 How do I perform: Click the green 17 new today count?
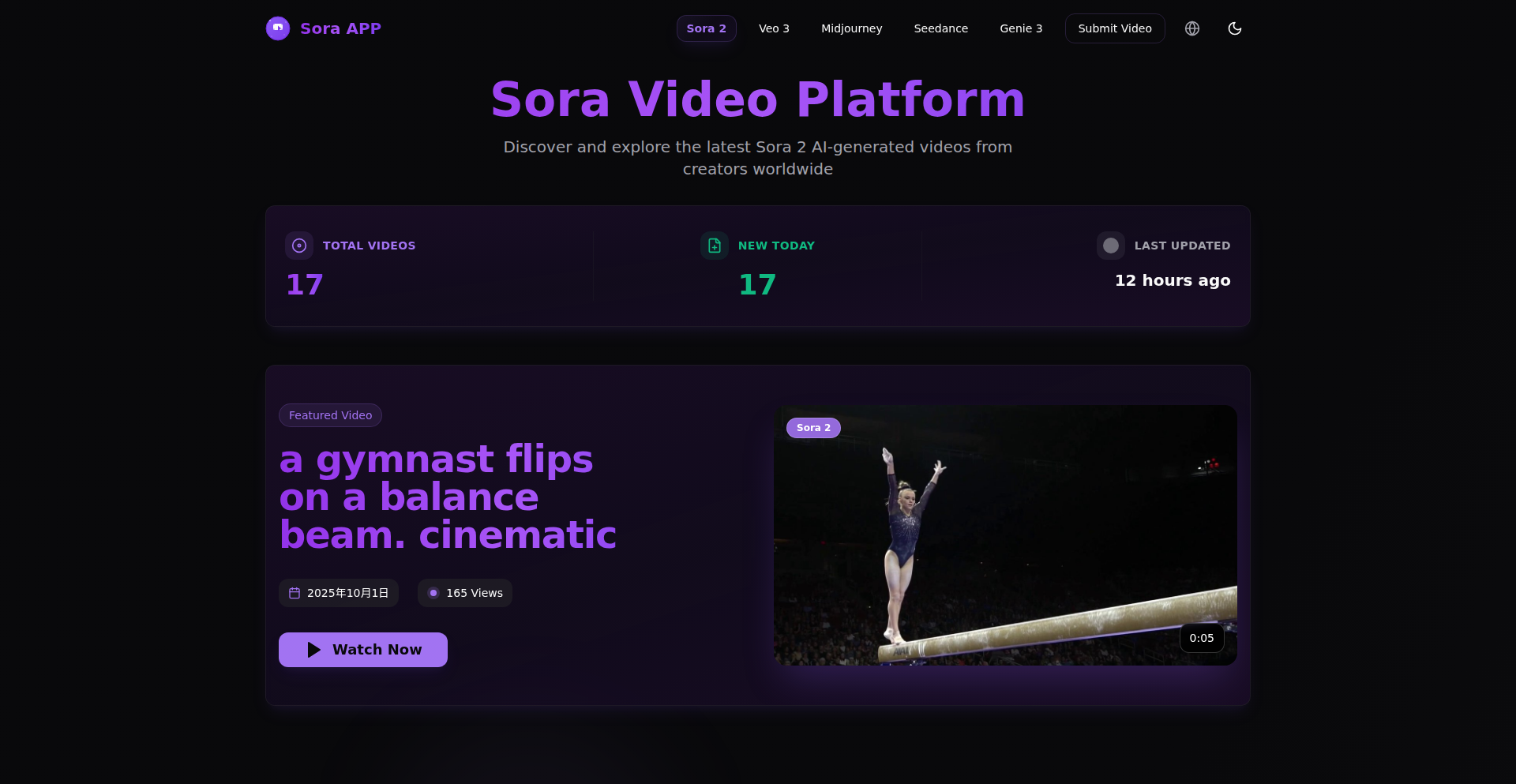pyautogui.click(x=757, y=285)
